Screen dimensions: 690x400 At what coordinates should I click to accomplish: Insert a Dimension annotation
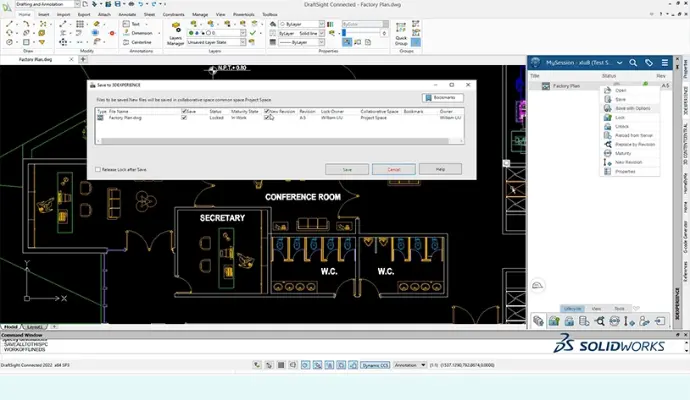click(x=138, y=33)
